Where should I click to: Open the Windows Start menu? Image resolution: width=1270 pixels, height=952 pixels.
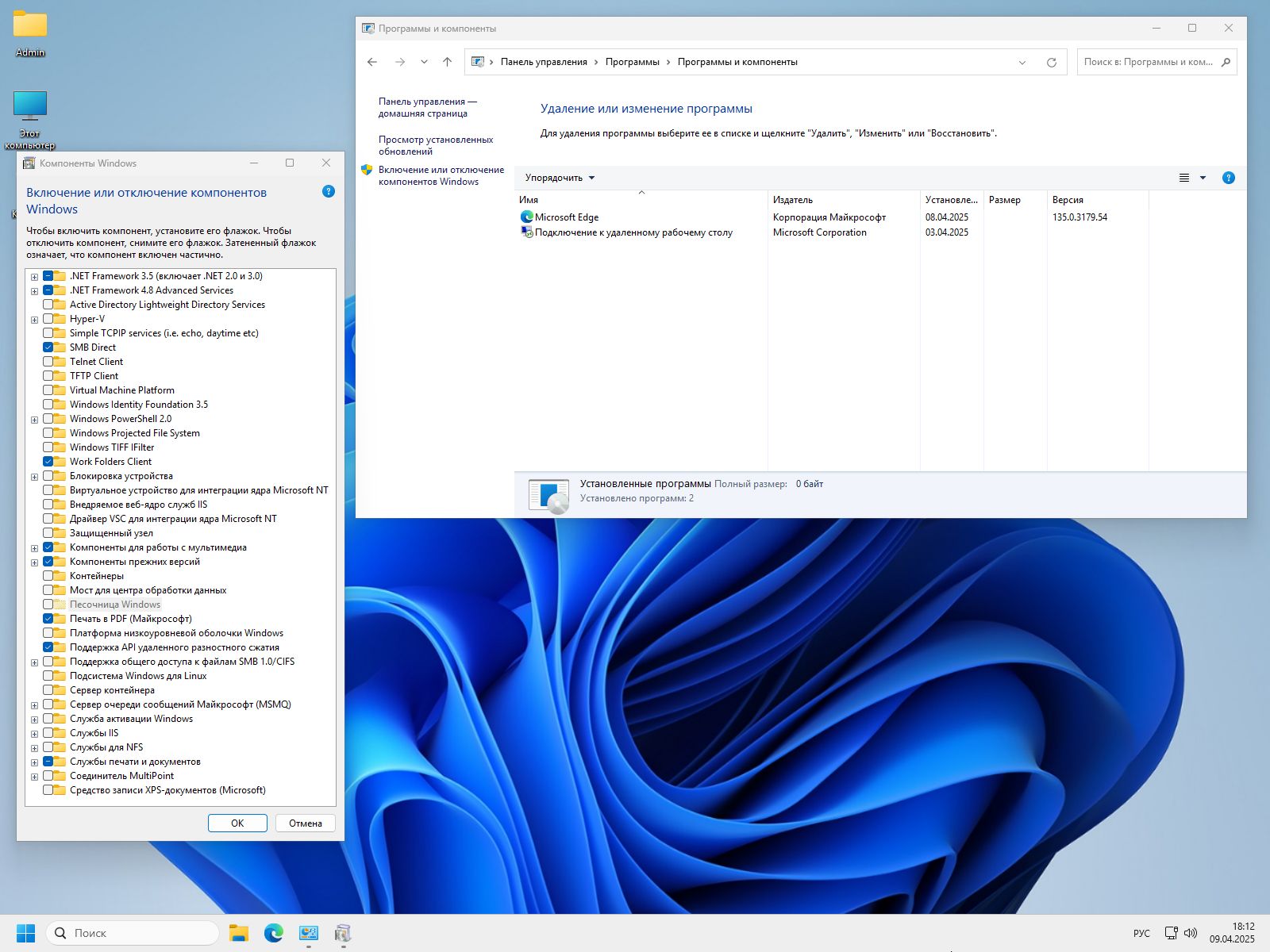(26, 933)
